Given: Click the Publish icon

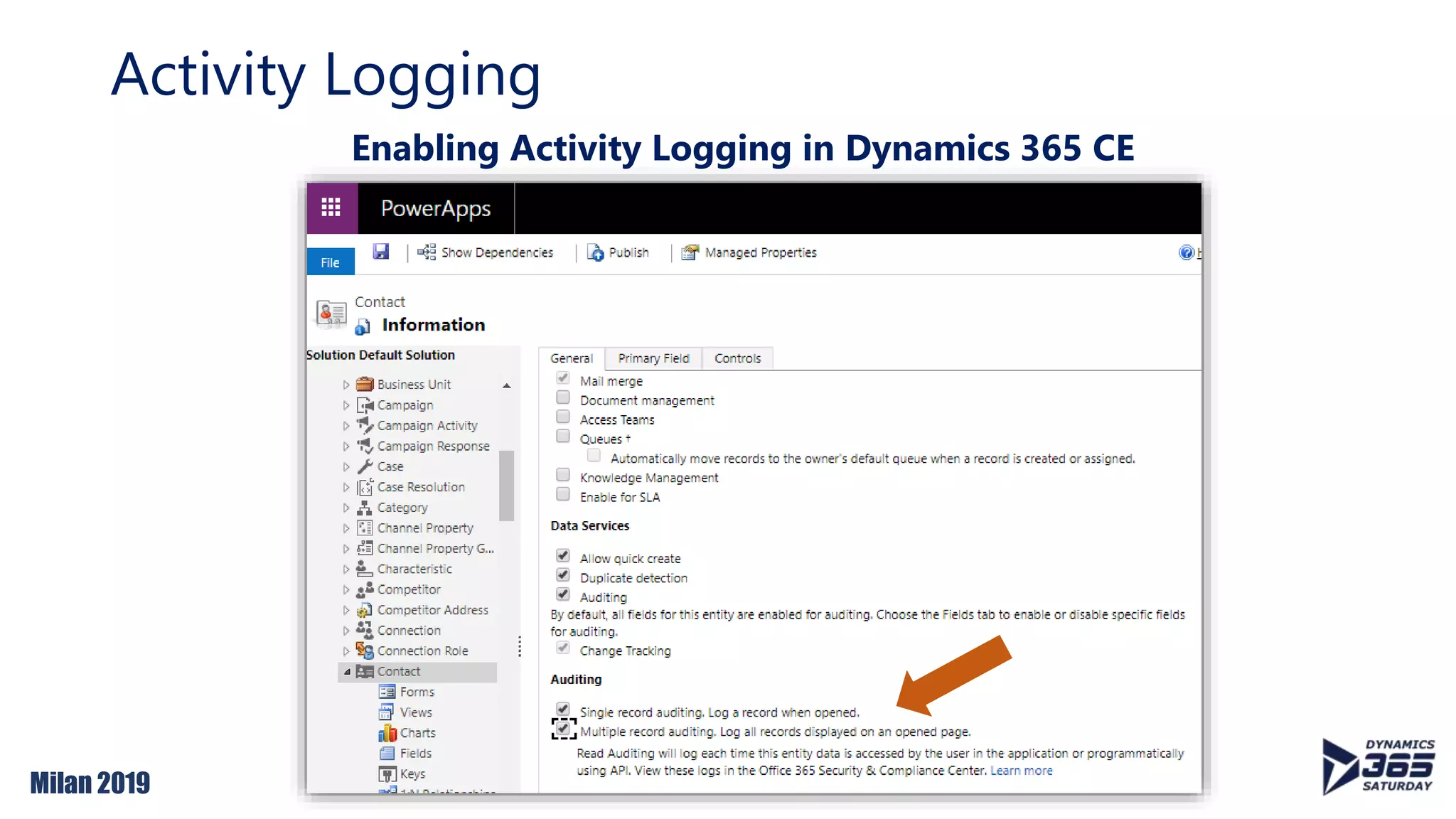Looking at the screenshot, I should [596, 252].
